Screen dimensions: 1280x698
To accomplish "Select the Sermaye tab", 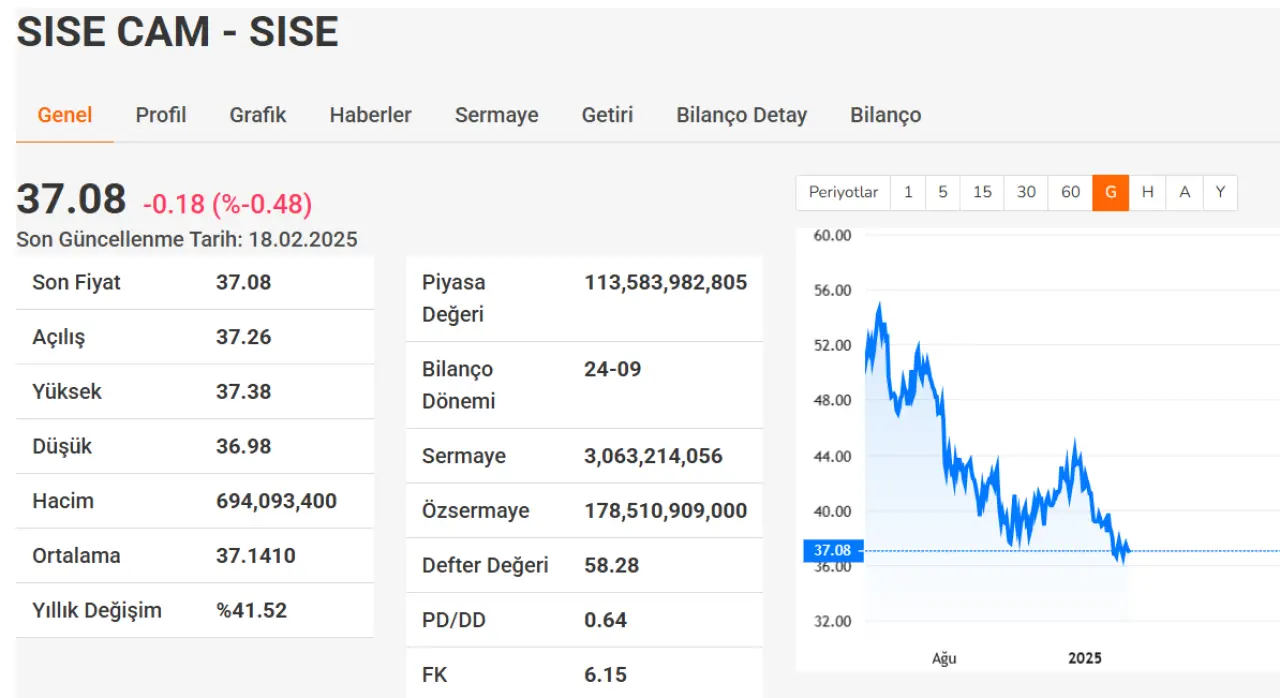I will click(497, 115).
